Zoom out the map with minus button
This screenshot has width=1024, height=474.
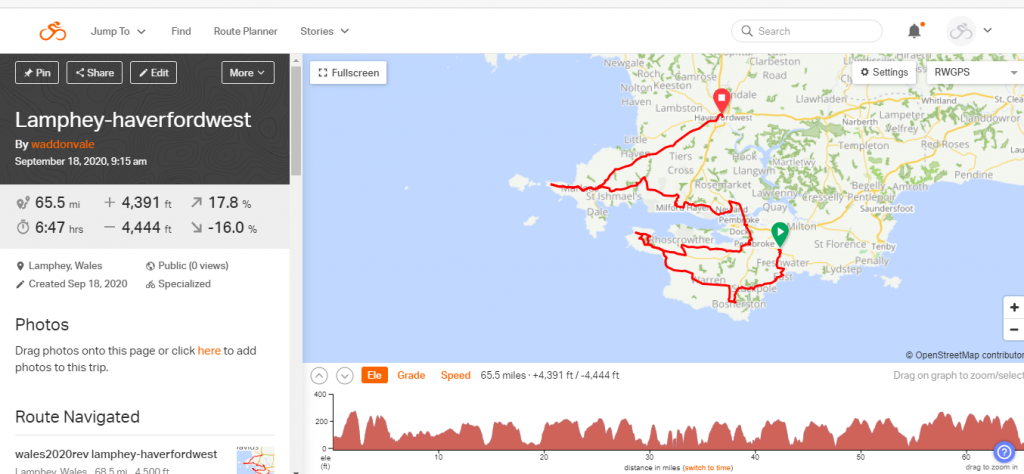[1014, 329]
